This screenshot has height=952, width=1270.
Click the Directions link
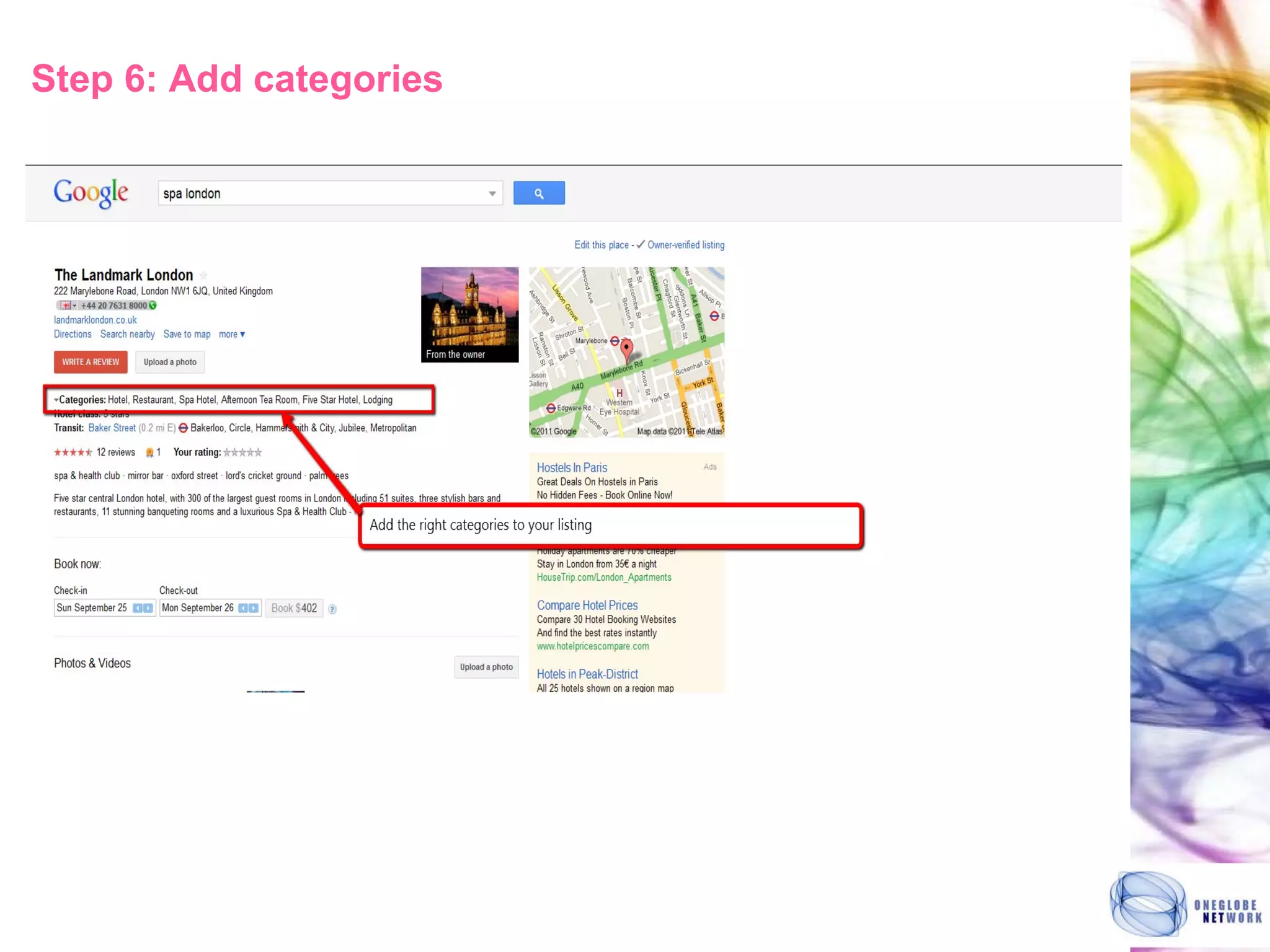click(x=73, y=335)
